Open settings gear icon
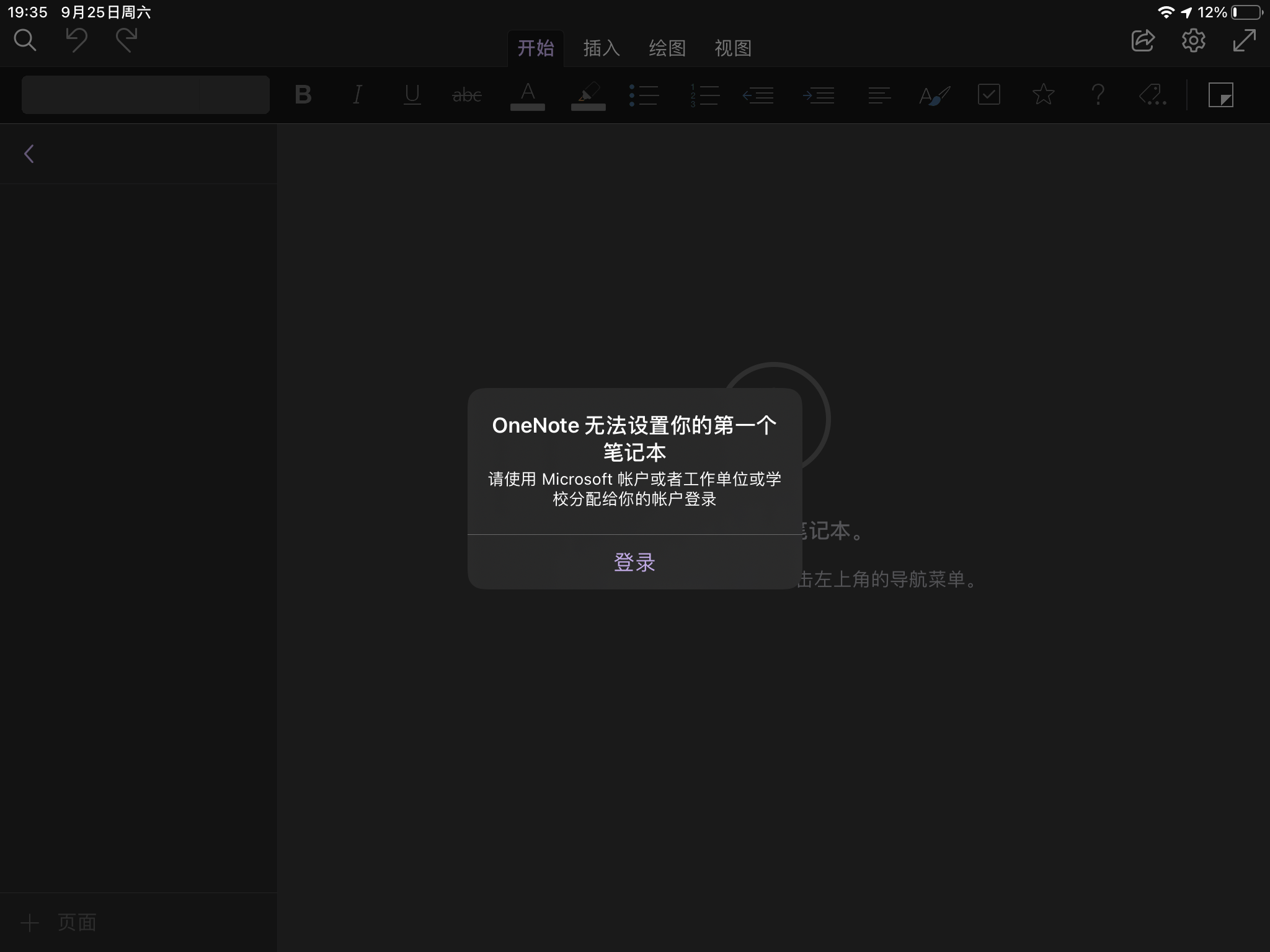The height and width of the screenshot is (952, 1270). pyautogui.click(x=1193, y=41)
